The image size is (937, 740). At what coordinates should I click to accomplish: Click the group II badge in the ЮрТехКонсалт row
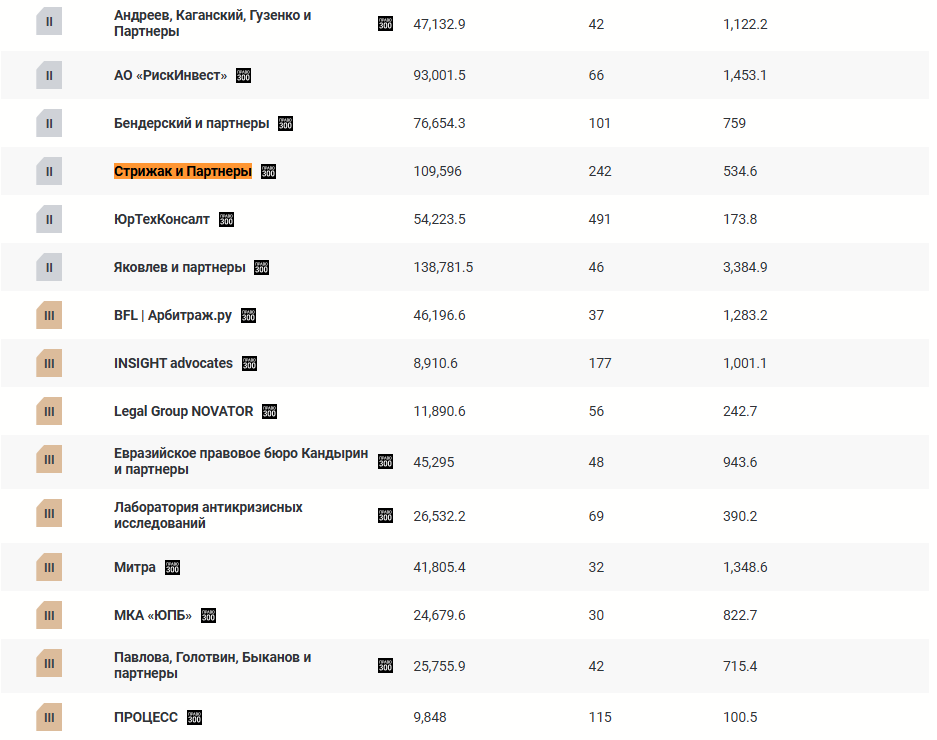[49, 219]
